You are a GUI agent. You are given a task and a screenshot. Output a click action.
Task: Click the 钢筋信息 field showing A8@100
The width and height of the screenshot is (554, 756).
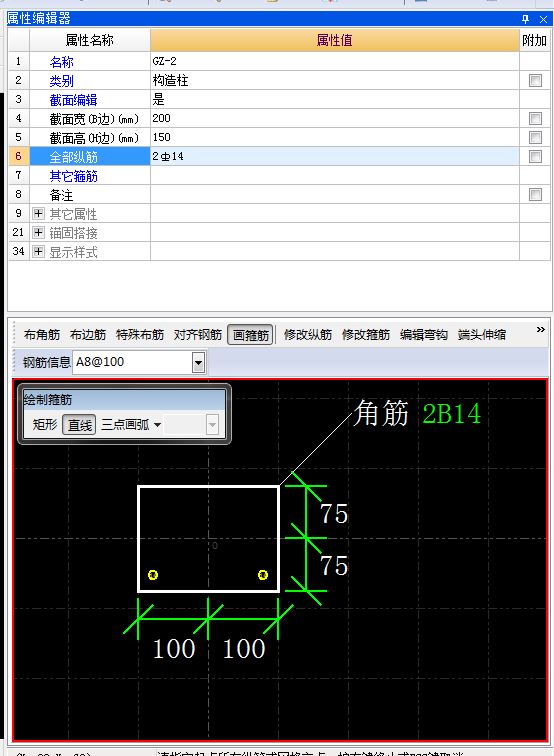[x=133, y=363]
